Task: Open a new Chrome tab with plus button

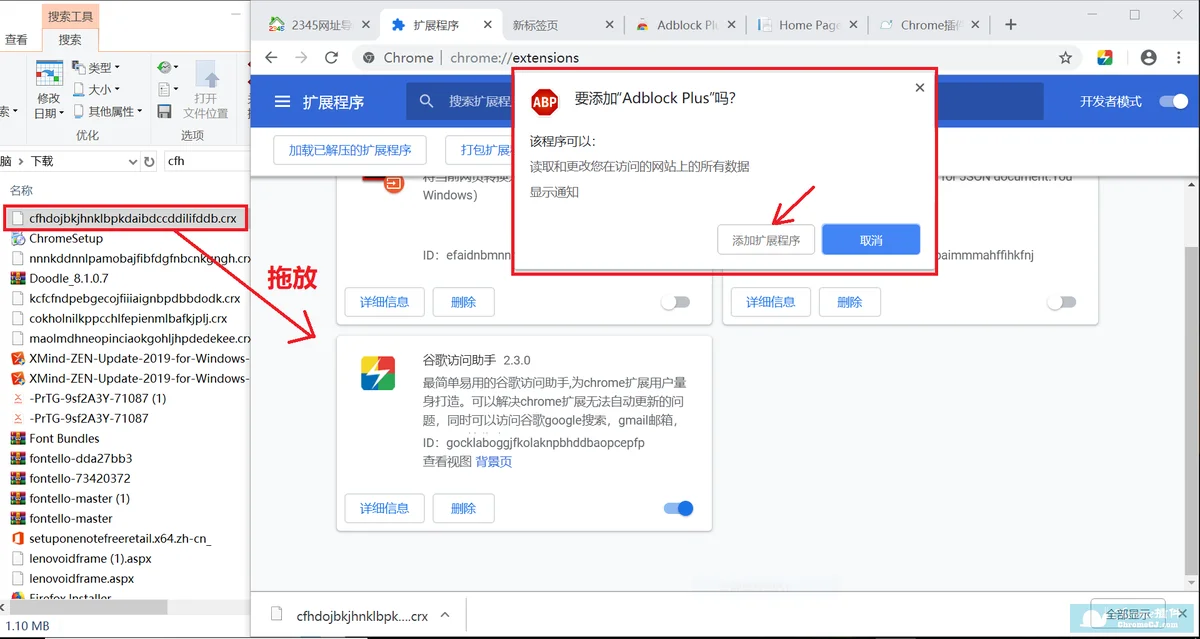Action: 1011,25
